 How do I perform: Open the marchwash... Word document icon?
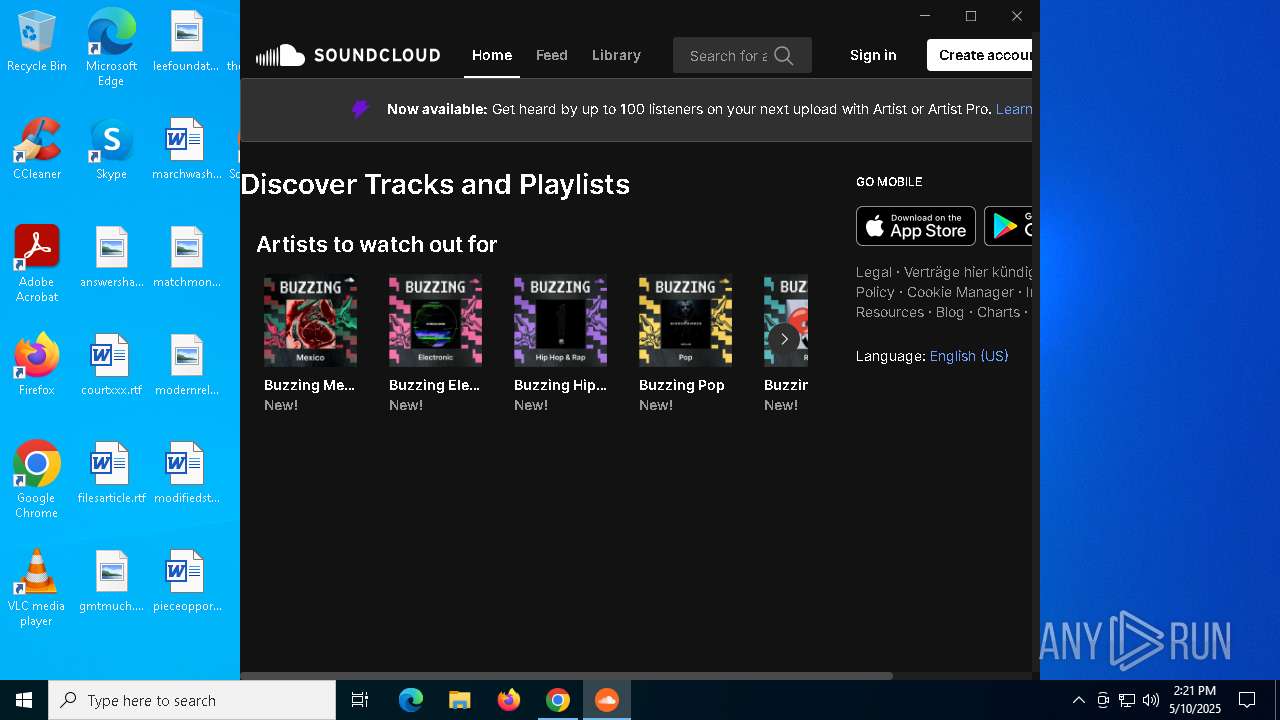point(186,149)
